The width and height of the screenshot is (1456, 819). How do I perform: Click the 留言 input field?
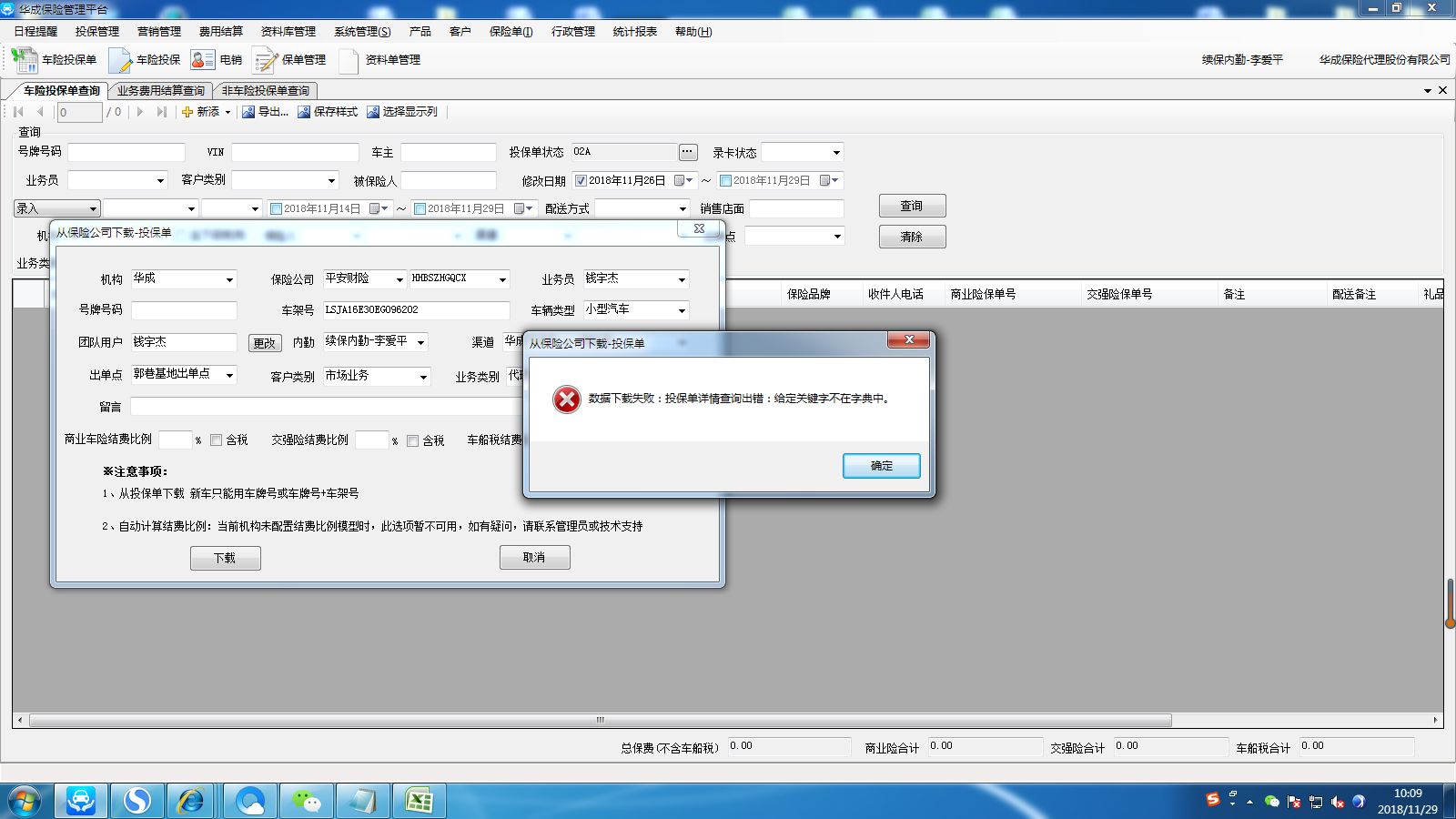tap(326, 407)
